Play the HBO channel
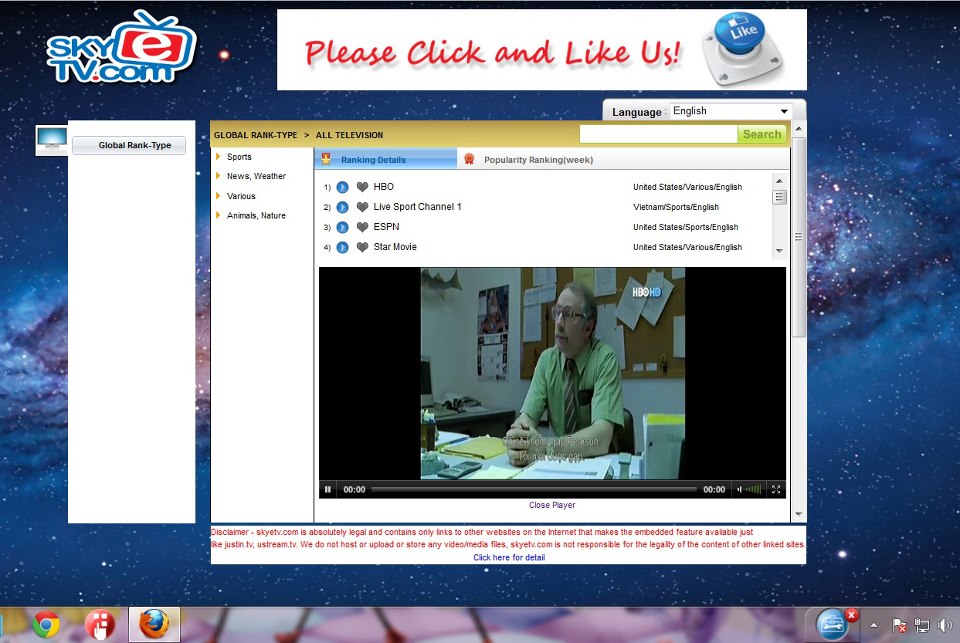 pyautogui.click(x=343, y=187)
